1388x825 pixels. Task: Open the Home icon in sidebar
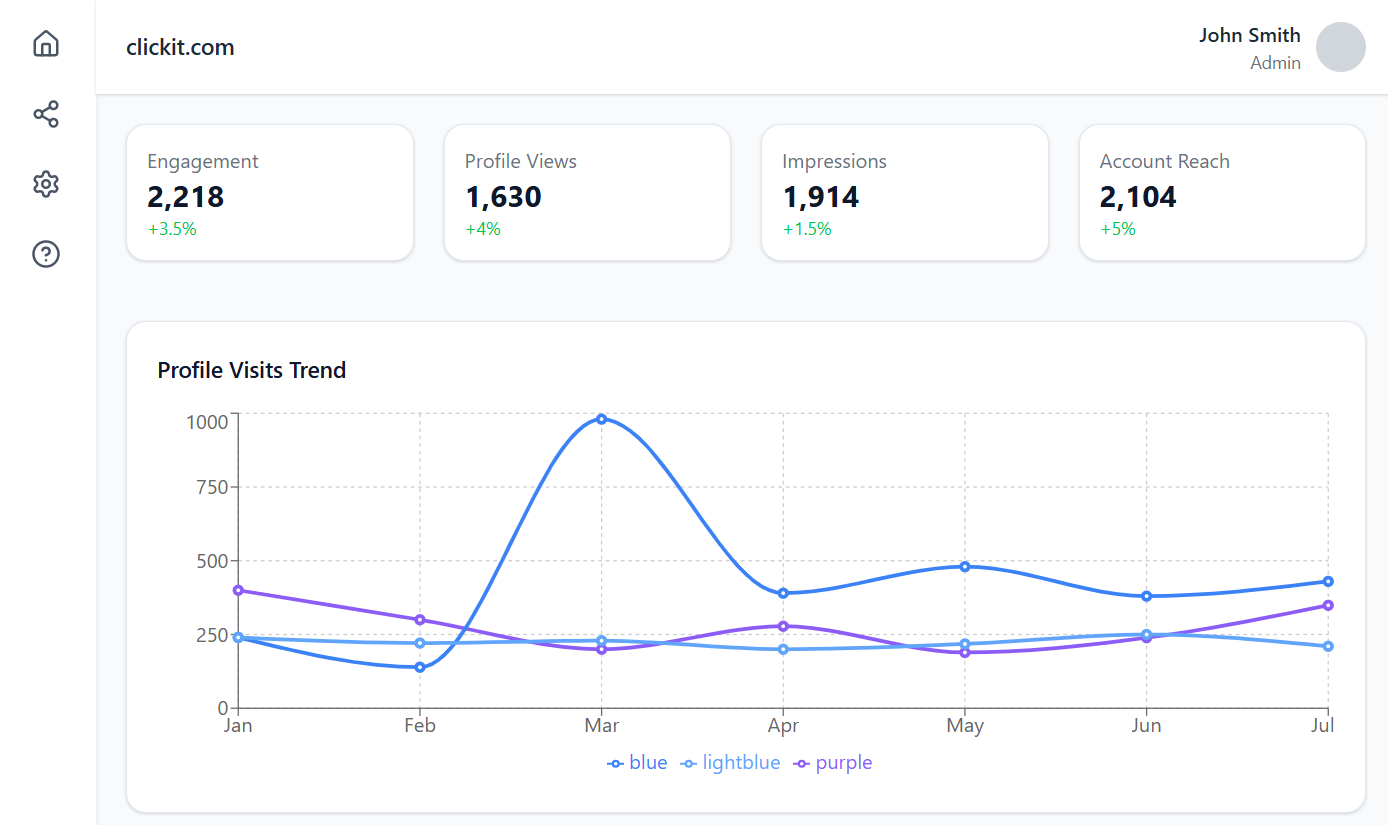(x=46, y=44)
